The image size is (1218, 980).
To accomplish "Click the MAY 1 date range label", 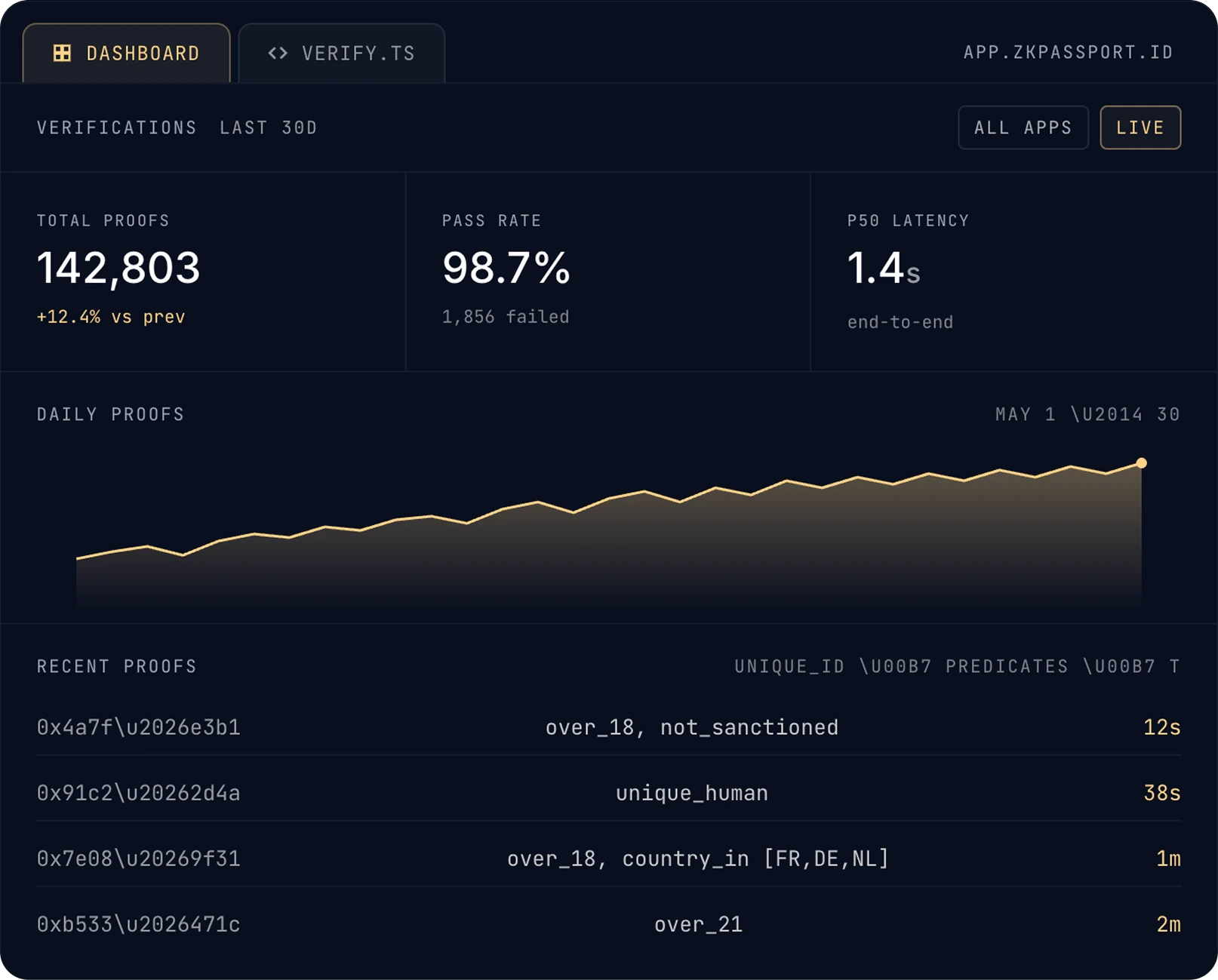I will [x=1087, y=414].
